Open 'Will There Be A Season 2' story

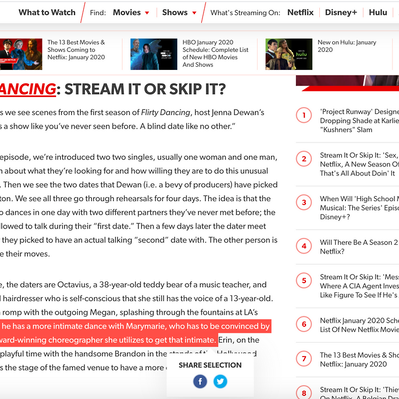point(359,247)
